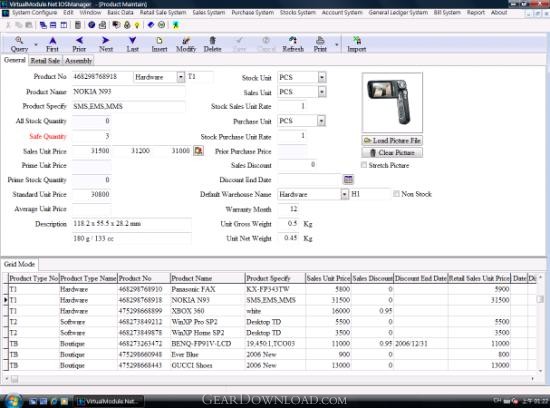Expand the Sales Unit dropdown
This screenshot has height=408, width=550.
pyautogui.click(x=322, y=92)
